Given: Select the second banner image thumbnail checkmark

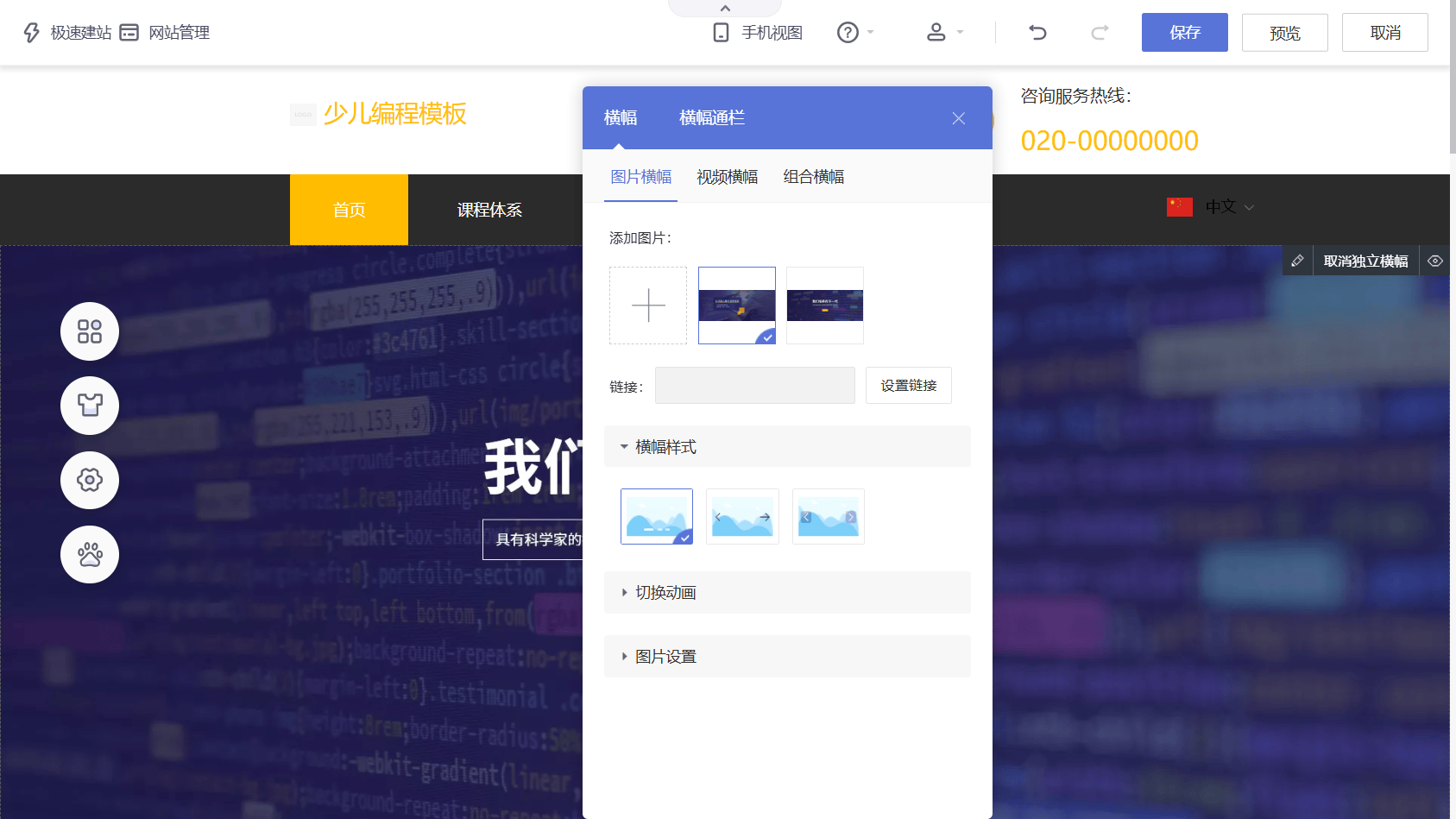Looking at the screenshot, I should 766,337.
